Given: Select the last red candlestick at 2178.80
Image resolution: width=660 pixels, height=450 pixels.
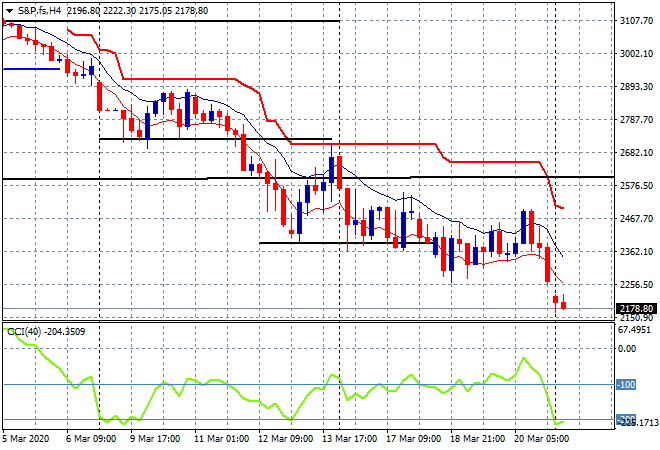Looking at the screenshot, I should [x=564, y=304].
